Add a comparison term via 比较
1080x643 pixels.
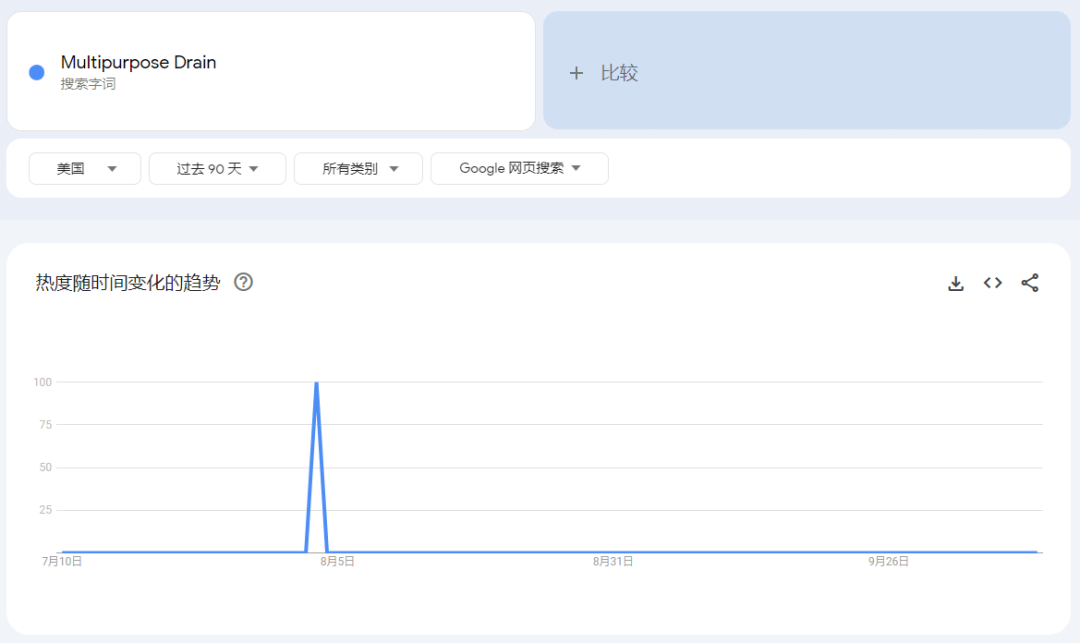[x=807, y=70]
